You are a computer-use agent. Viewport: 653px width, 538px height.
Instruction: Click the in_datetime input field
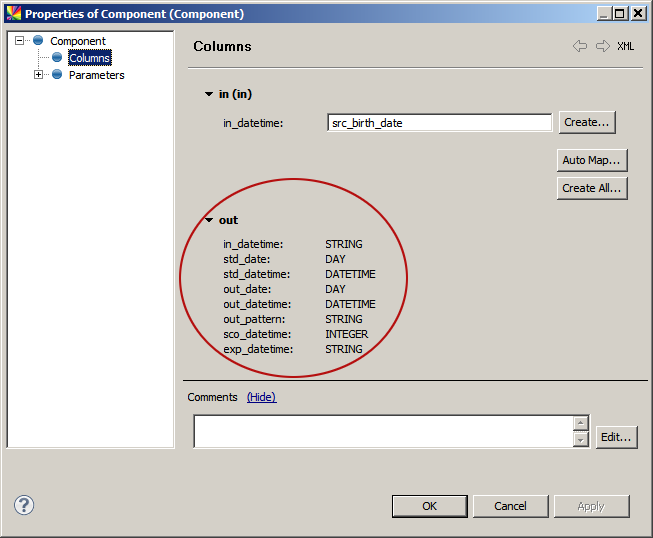tap(439, 123)
